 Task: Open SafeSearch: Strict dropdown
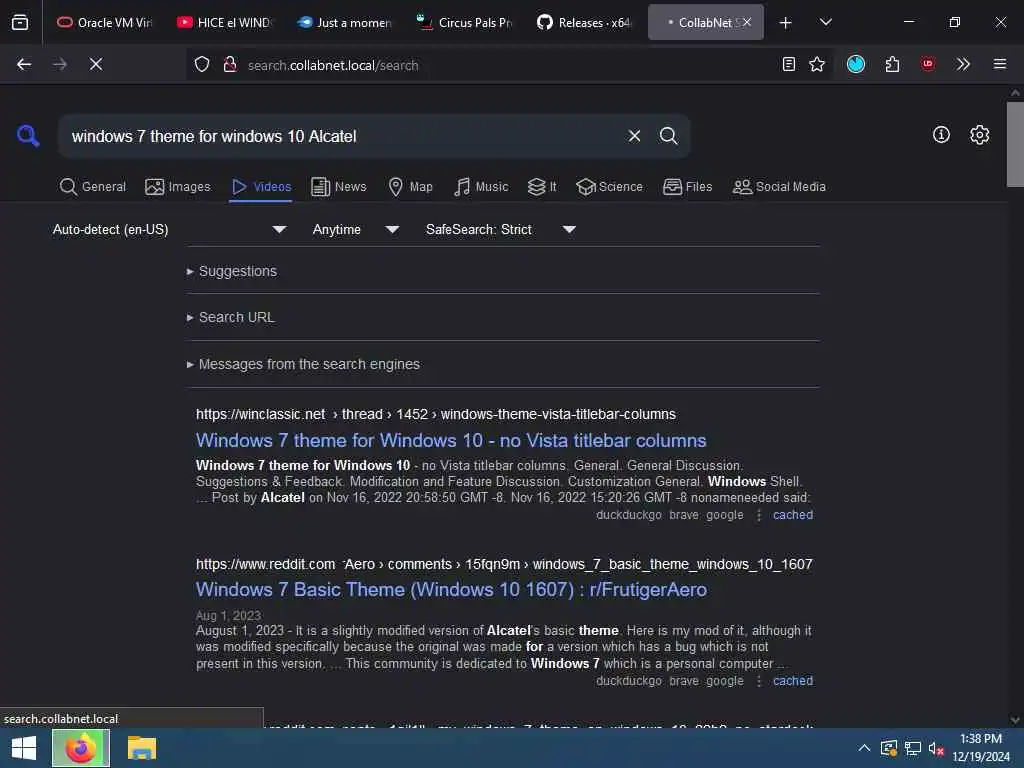[x=501, y=229]
